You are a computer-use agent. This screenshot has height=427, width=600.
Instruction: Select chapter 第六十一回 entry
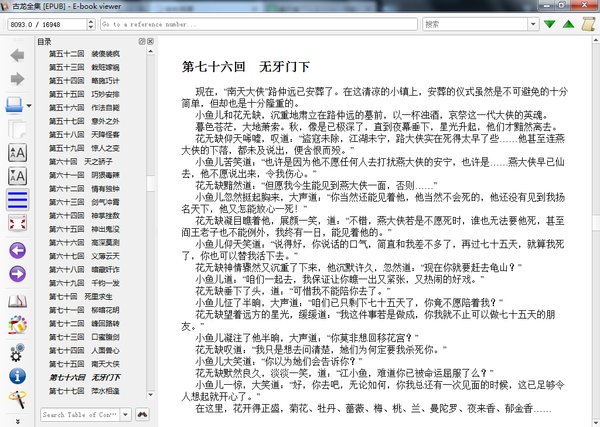point(84,175)
